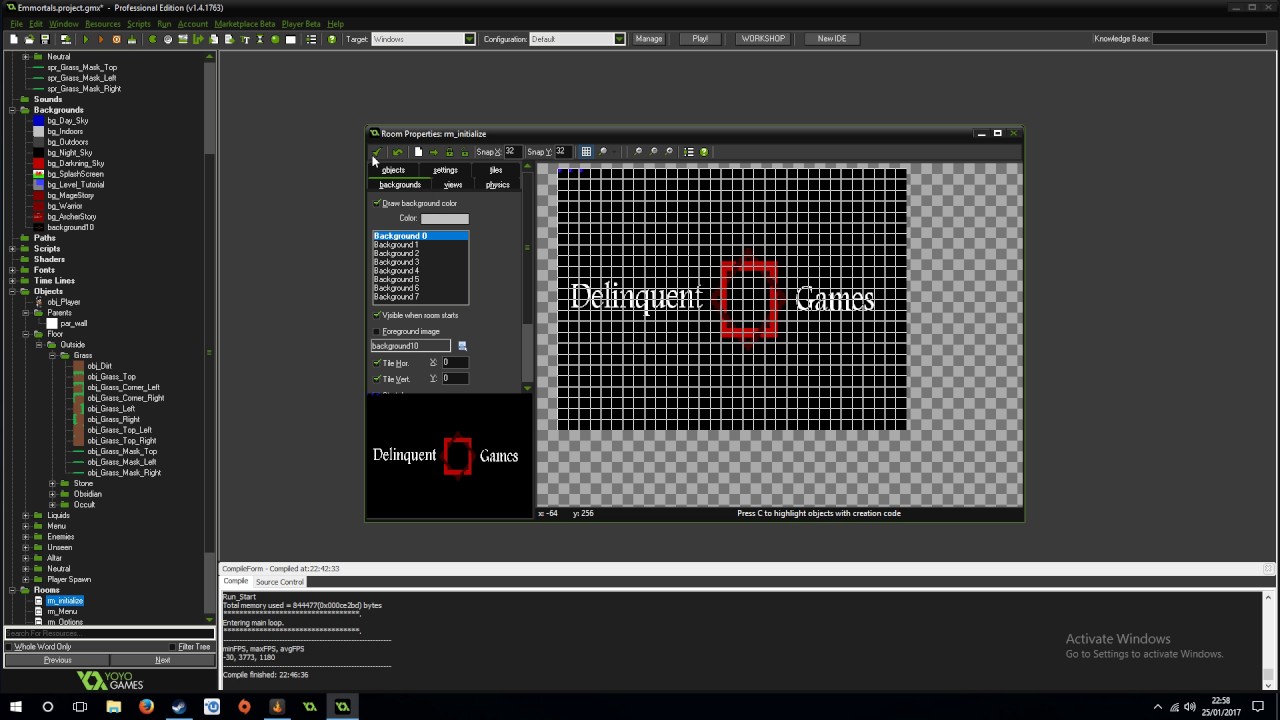Toggle Draw background color checkbox
This screenshot has width=1280, height=720.
[377, 203]
